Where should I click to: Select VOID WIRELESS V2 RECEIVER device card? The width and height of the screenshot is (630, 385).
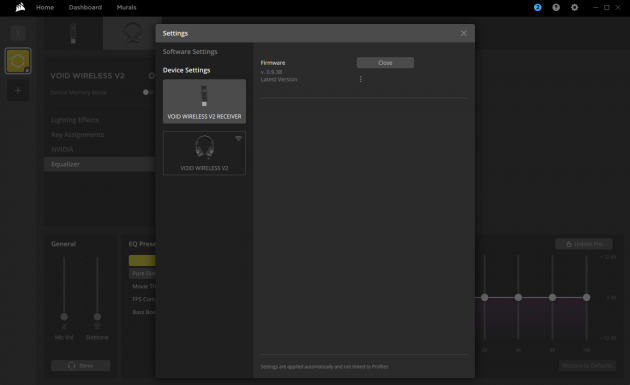pos(204,101)
